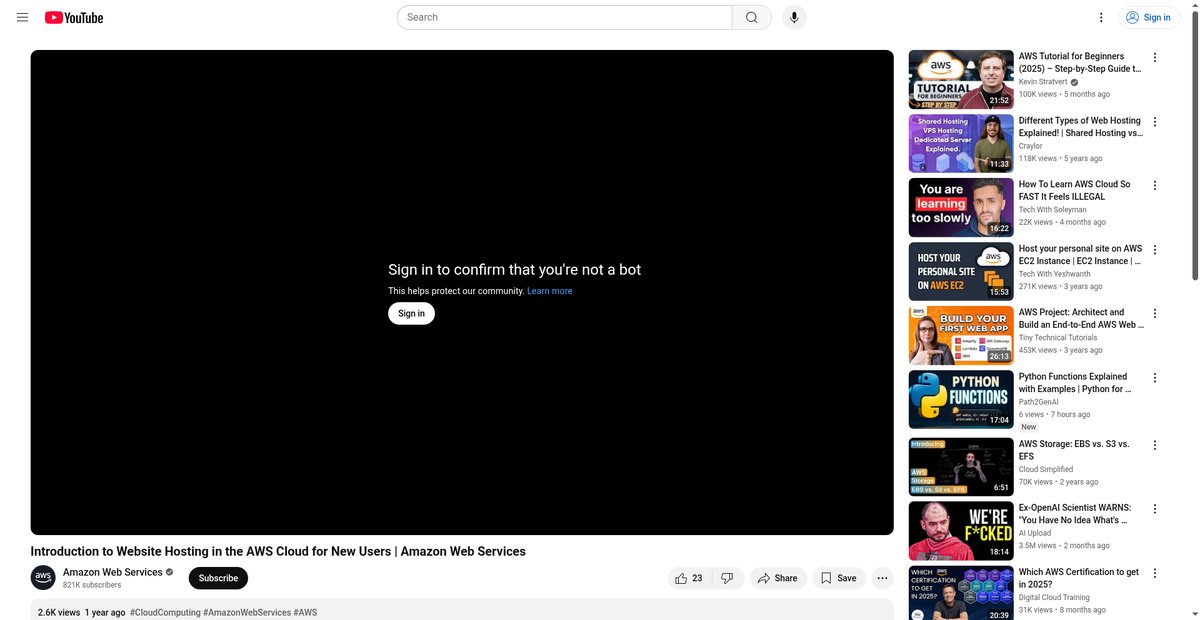Open AI Upload channel name
The width and height of the screenshot is (1200, 620).
click(1035, 533)
